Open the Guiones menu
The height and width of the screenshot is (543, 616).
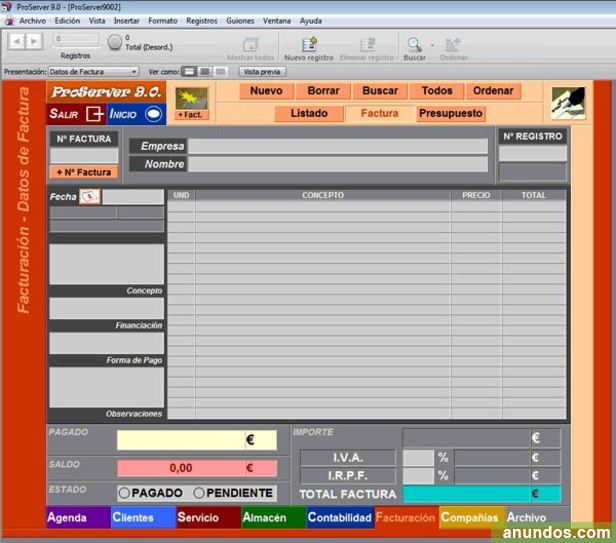click(240, 21)
